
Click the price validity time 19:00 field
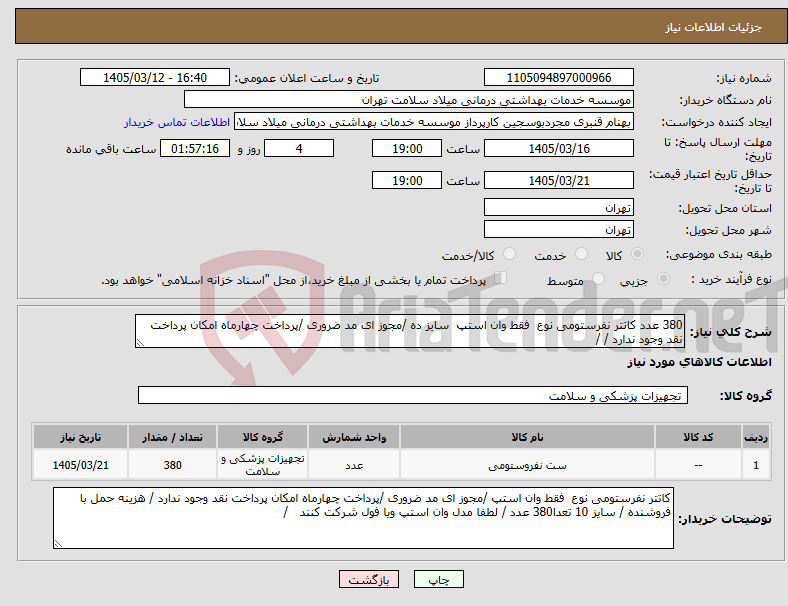pyautogui.click(x=407, y=180)
